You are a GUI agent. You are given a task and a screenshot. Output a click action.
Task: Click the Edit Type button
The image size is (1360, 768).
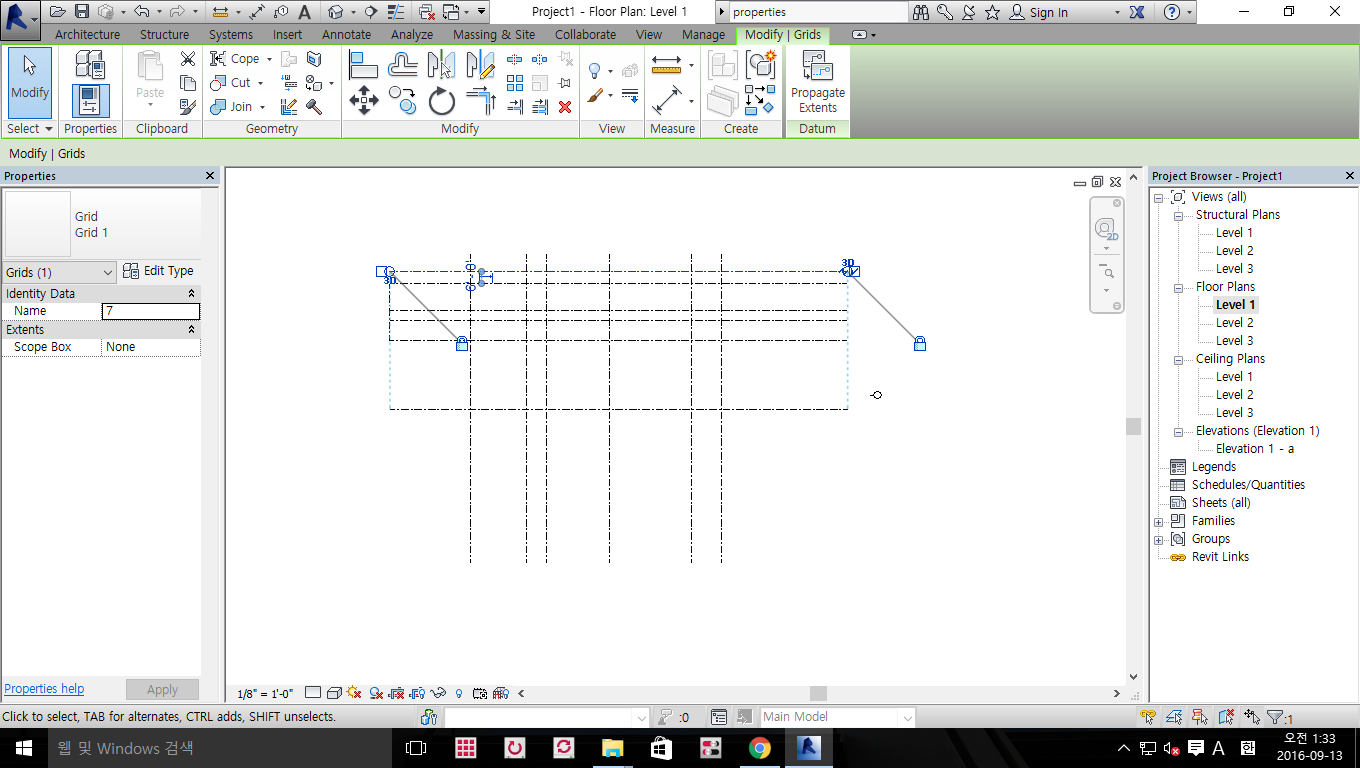[158, 271]
